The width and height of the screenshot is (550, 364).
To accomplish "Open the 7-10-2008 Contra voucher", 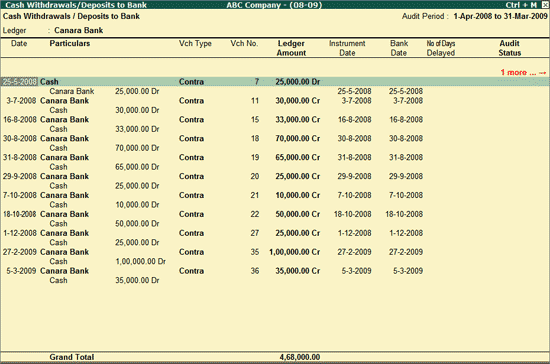I will click(x=275, y=195).
